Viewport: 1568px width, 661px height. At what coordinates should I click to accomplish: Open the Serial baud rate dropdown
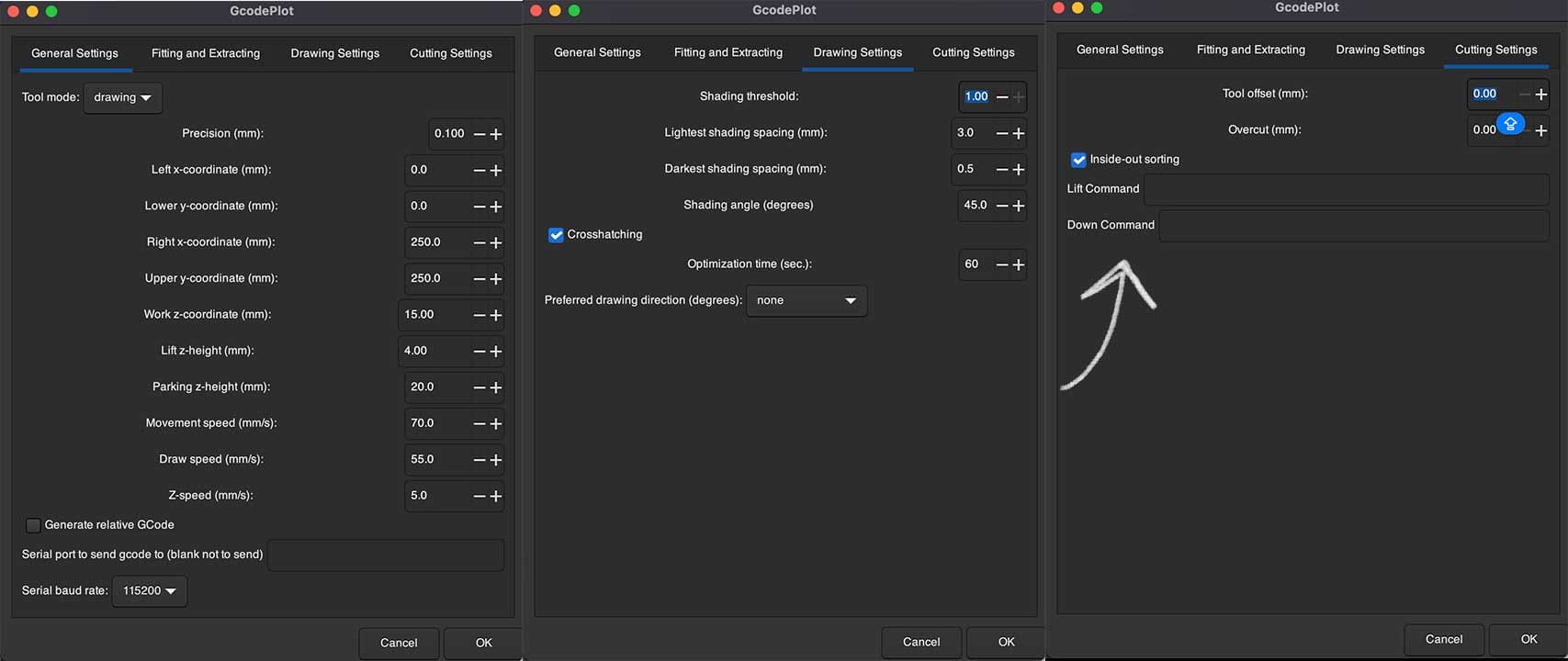[150, 590]
